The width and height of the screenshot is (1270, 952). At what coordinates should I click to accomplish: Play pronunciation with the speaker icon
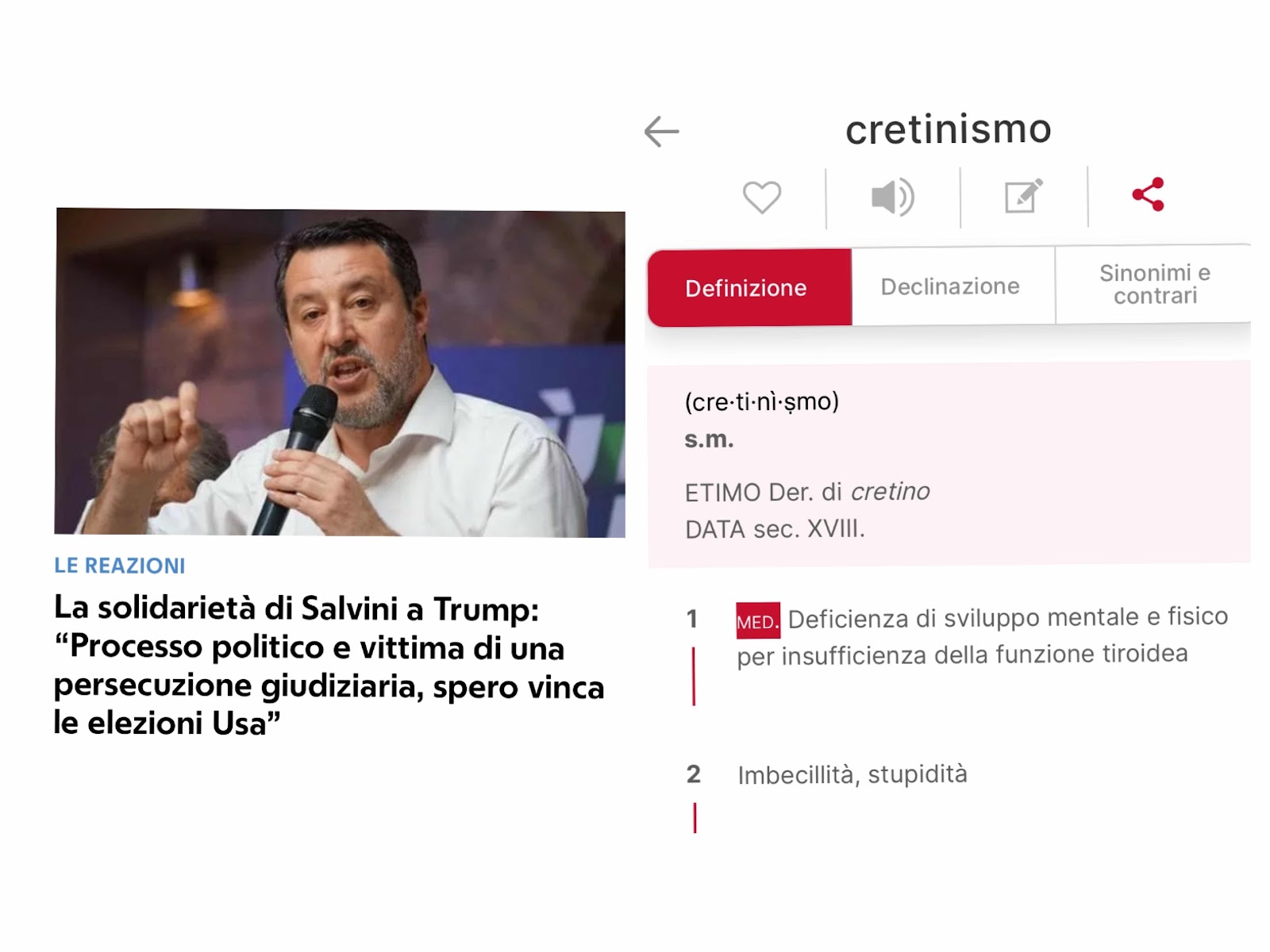893,197
